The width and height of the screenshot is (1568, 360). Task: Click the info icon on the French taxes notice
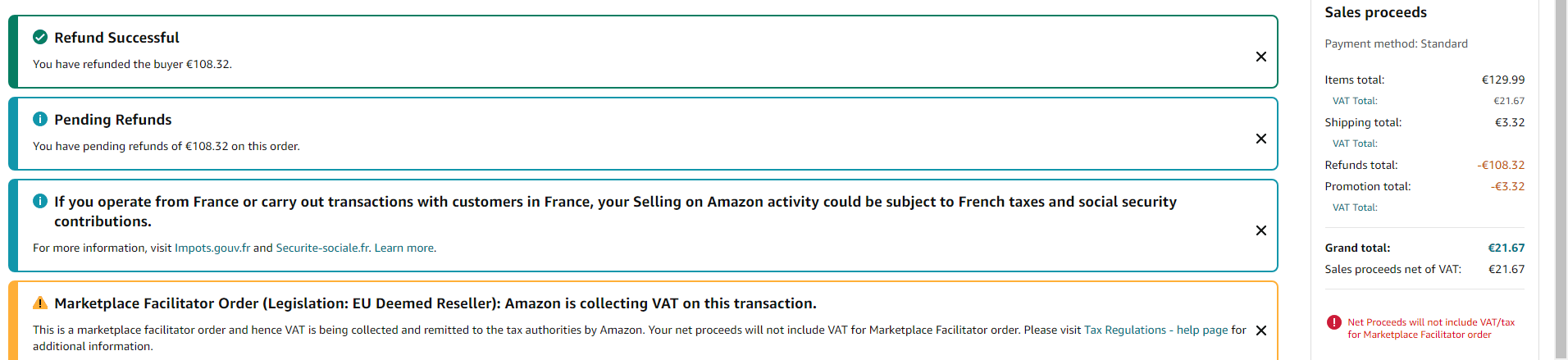pos(39,201)
